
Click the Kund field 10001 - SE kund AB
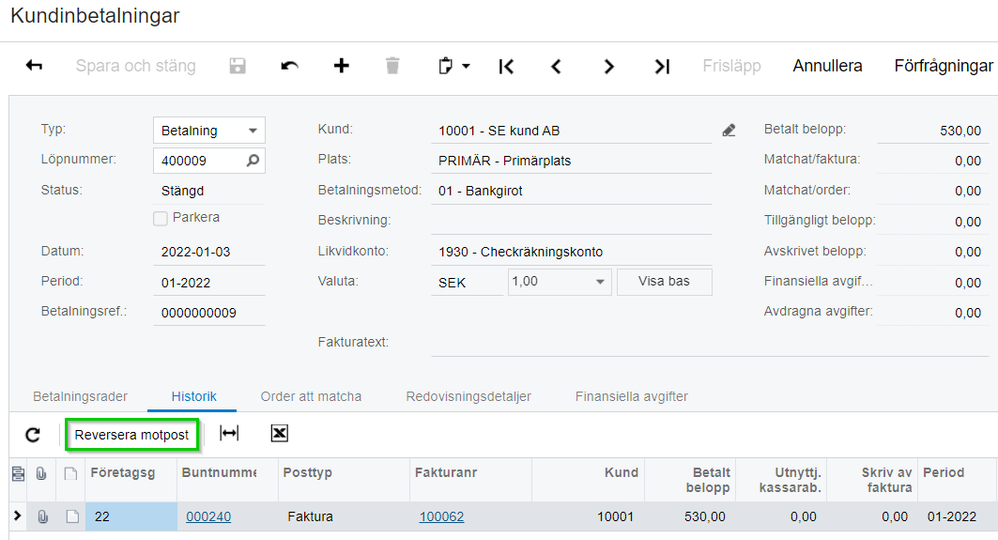point(571,131)
